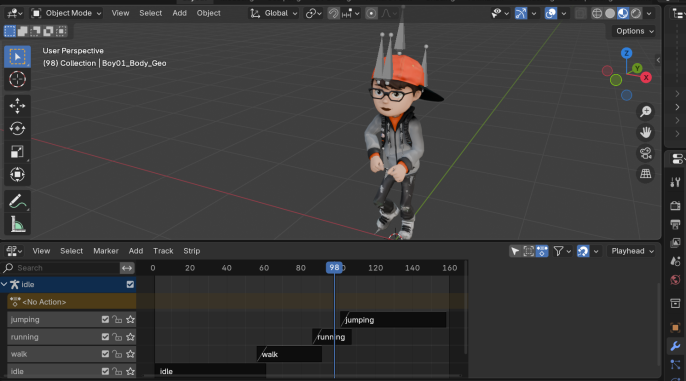
Task: Switch orthographic perspective grid icon
Action: point(646,174)
